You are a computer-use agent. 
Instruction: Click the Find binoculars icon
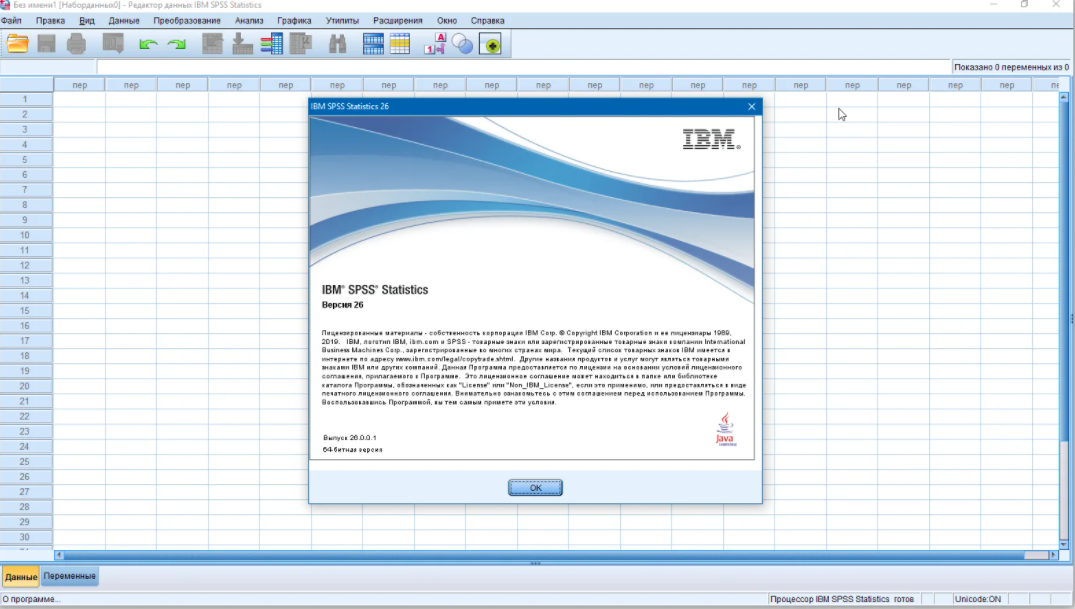coord(337,44)
